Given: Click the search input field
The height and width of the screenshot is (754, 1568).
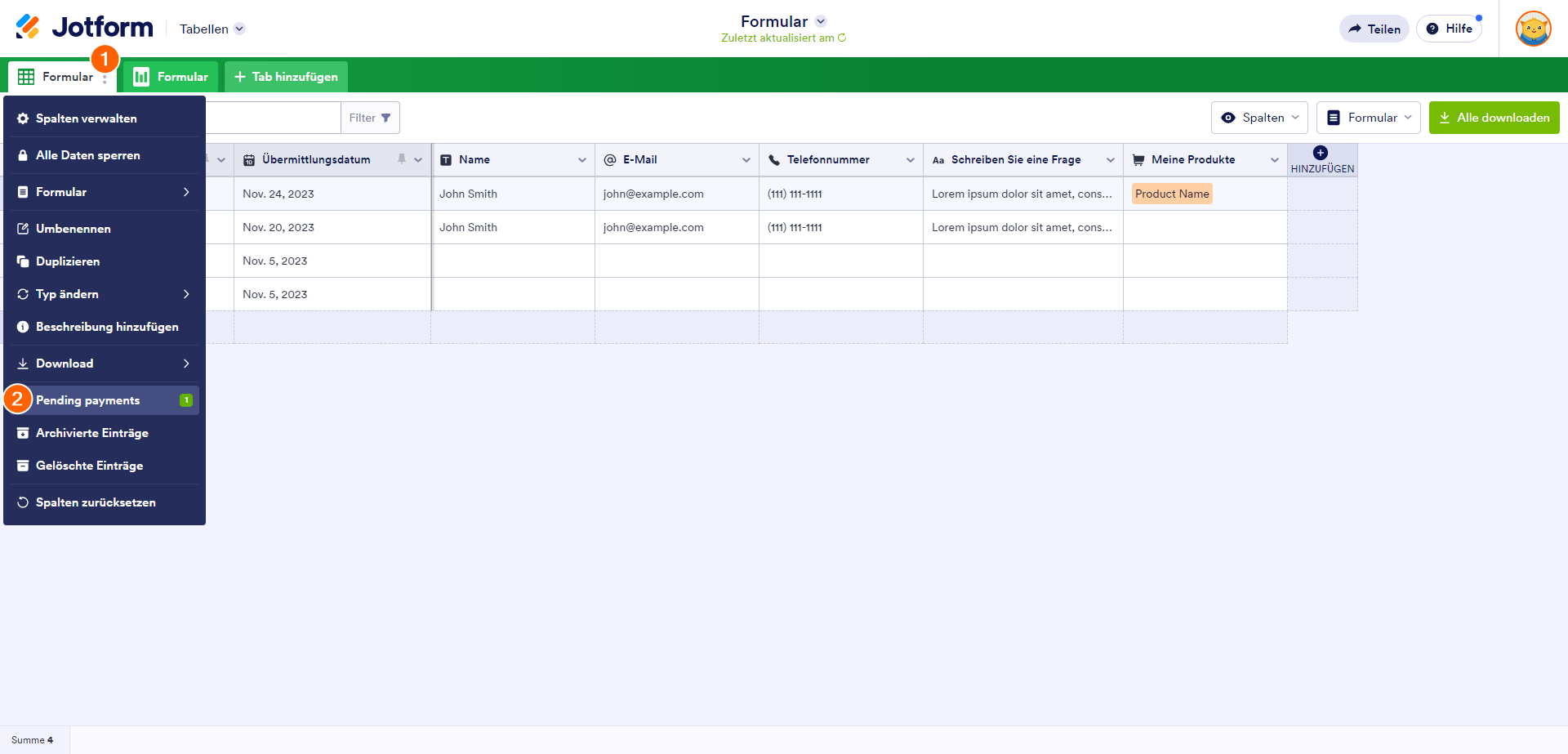Looking at the screenshot, I should 272,118.
